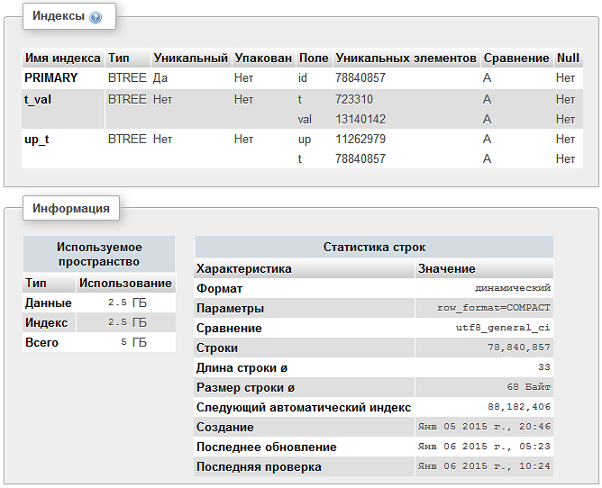Click the Имя индекса column header
The image size is (602, 488).
(63, 58)
